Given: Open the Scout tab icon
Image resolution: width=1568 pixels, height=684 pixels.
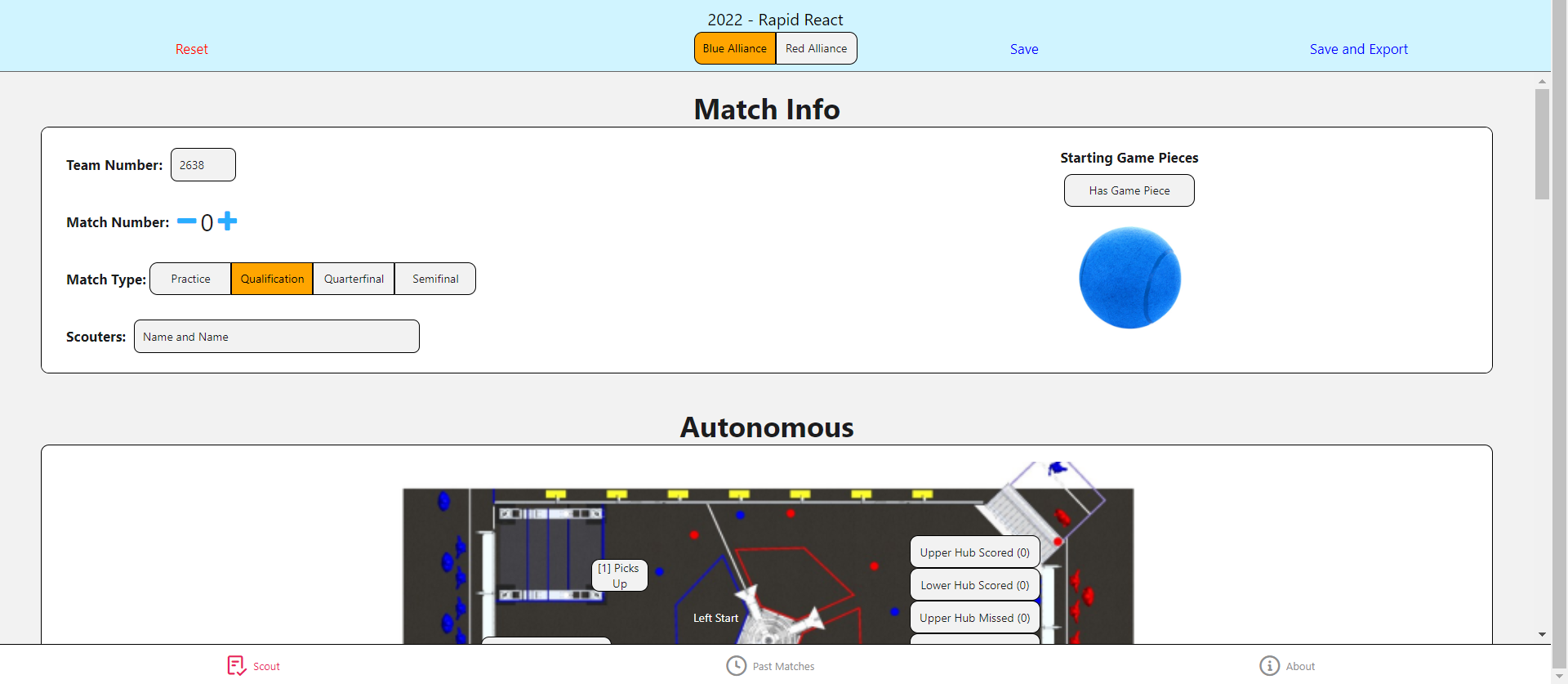Looking at the screenshot, I should pyautogui.click(x=236, y=666).
